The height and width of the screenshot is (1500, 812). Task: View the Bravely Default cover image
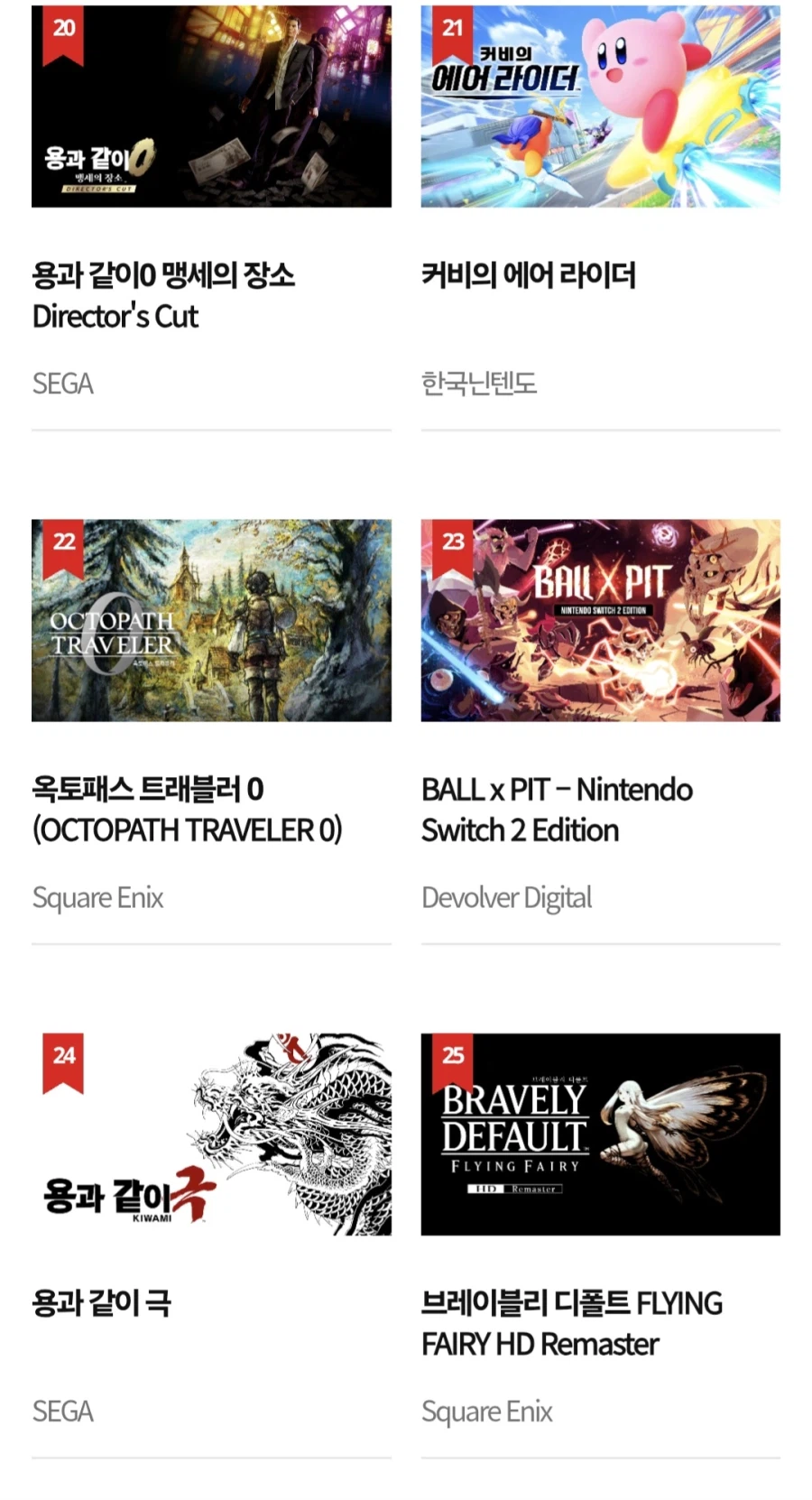pos(601,1134)
